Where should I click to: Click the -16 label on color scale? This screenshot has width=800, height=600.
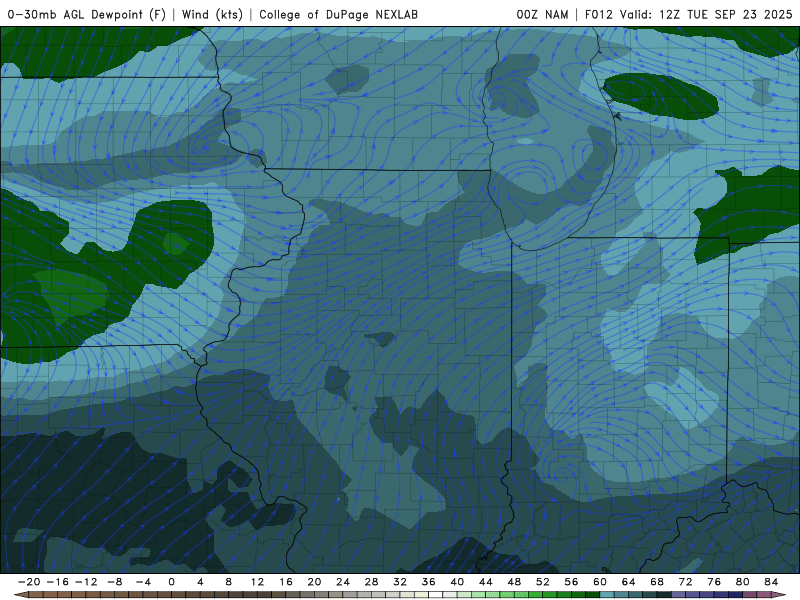point(57,582)
